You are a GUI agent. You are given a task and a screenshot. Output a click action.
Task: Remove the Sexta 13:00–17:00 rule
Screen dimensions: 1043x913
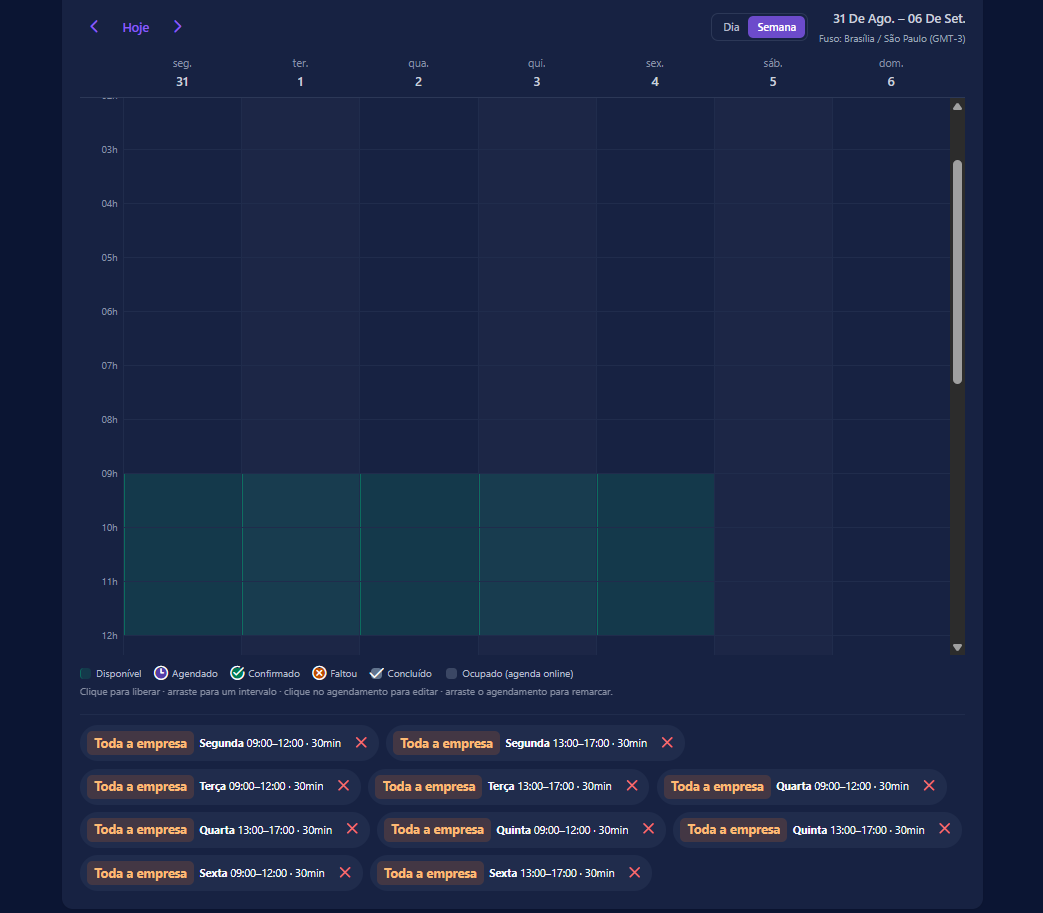pos(635,872)
